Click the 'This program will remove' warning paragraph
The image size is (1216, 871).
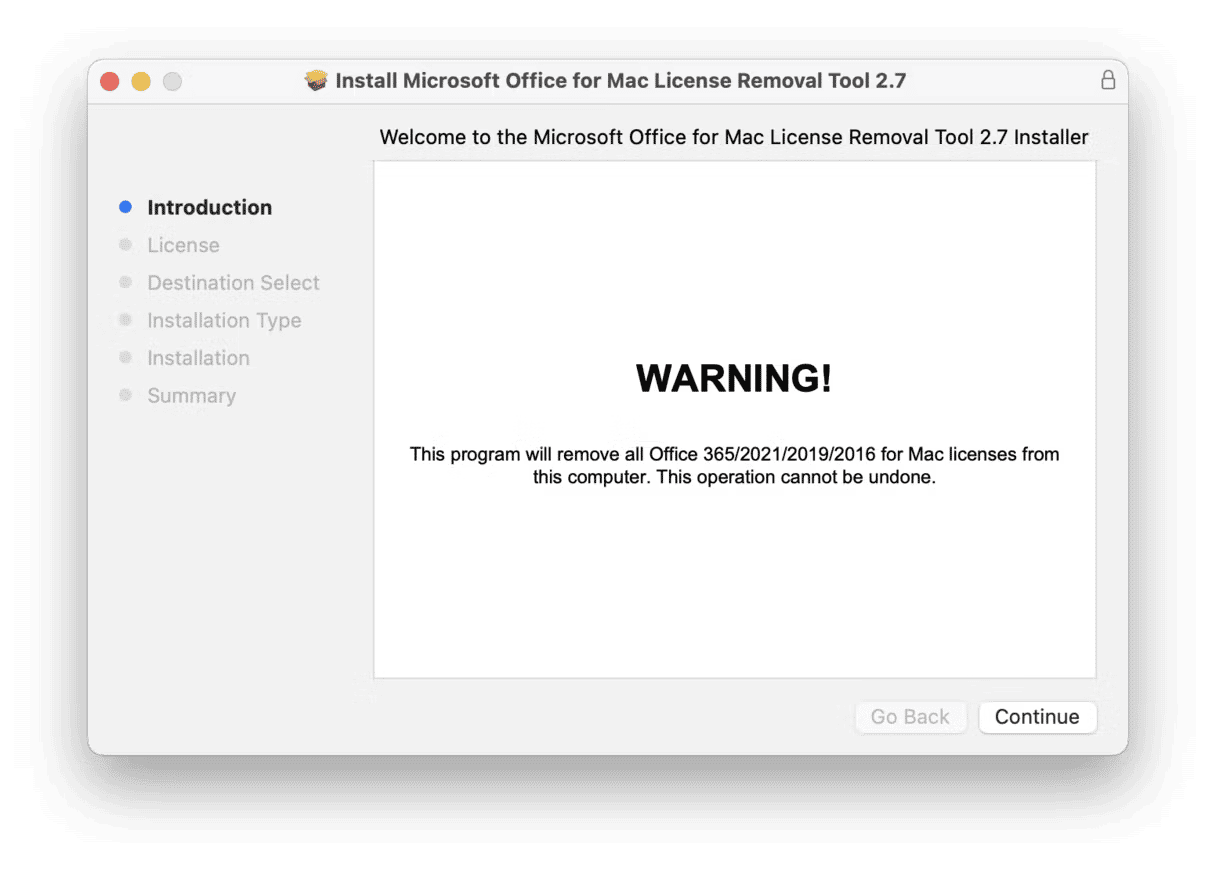[x=735, y=466]
